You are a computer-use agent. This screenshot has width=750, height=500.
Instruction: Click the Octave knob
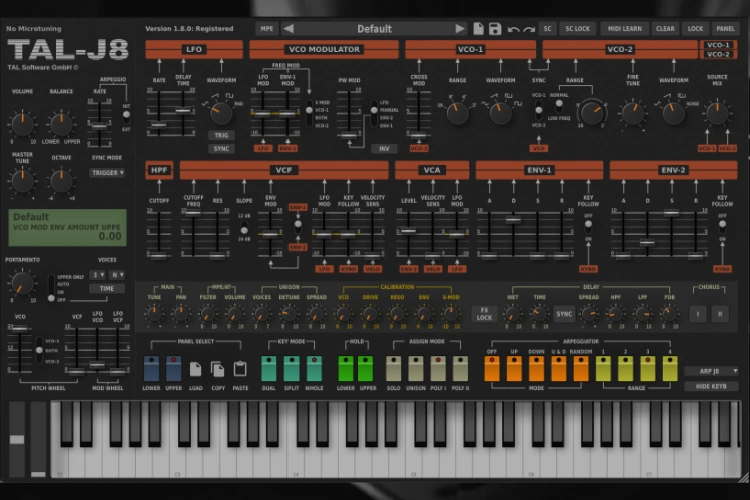(x=61, y=181)
